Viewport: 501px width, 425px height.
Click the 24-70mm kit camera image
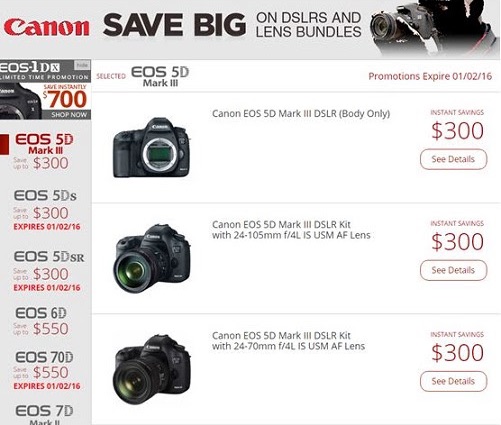152,369
